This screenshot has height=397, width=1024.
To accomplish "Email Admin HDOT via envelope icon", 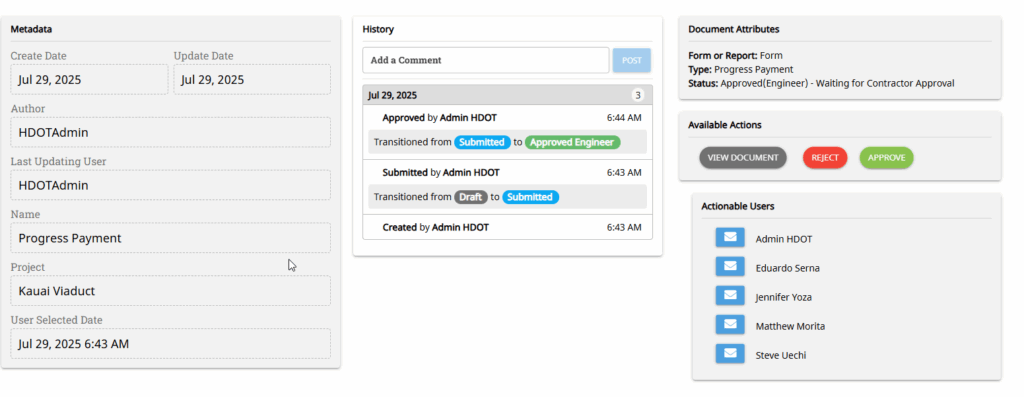I will click(730, 238).
